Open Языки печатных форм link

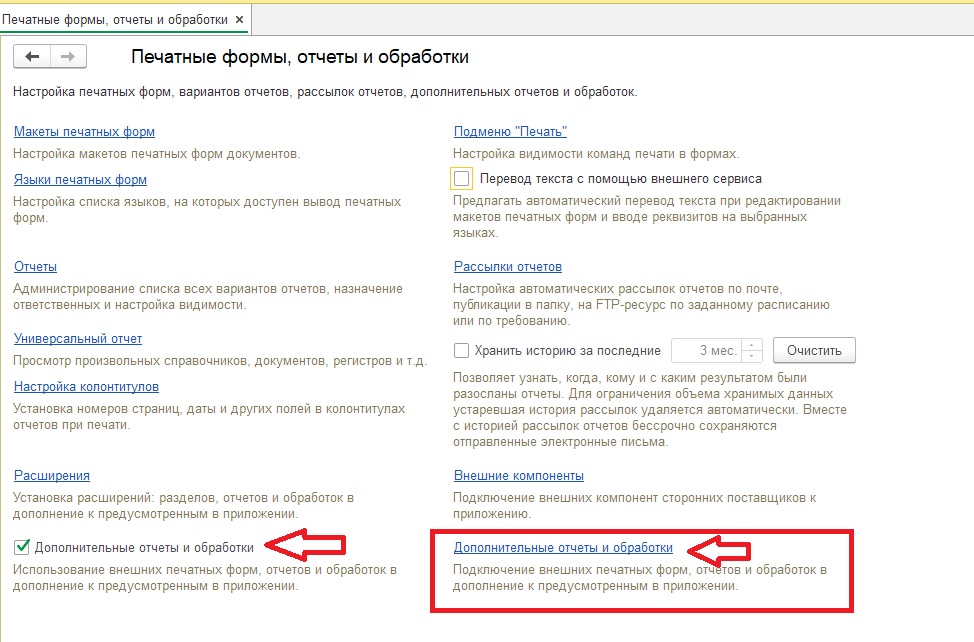point(80,179)
